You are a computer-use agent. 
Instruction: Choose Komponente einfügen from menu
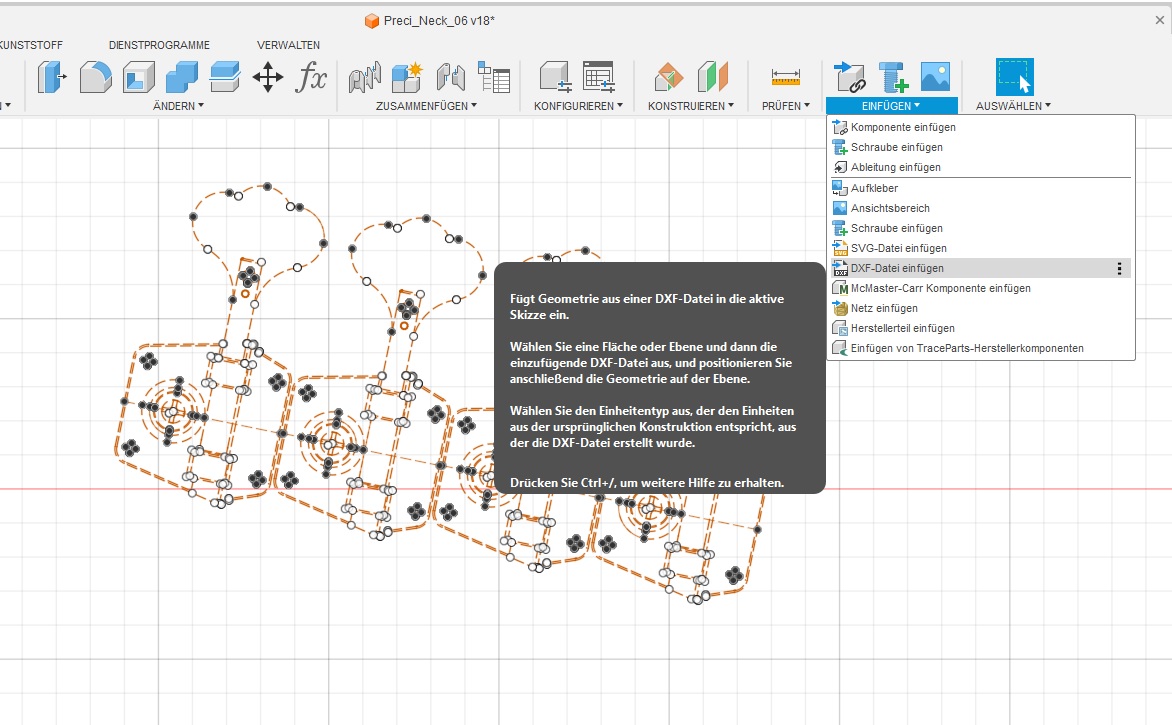(x=981, y=127)
